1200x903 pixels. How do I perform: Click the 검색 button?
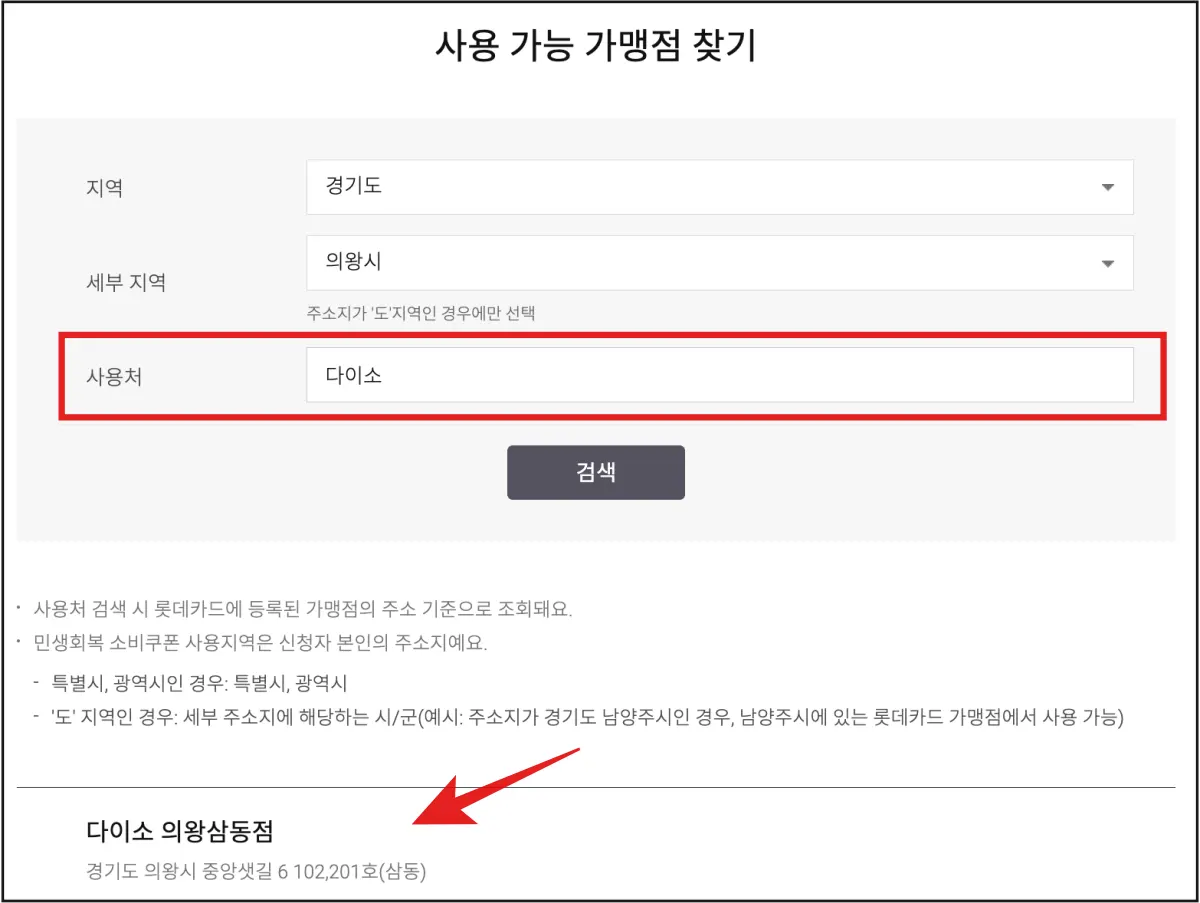596,472
